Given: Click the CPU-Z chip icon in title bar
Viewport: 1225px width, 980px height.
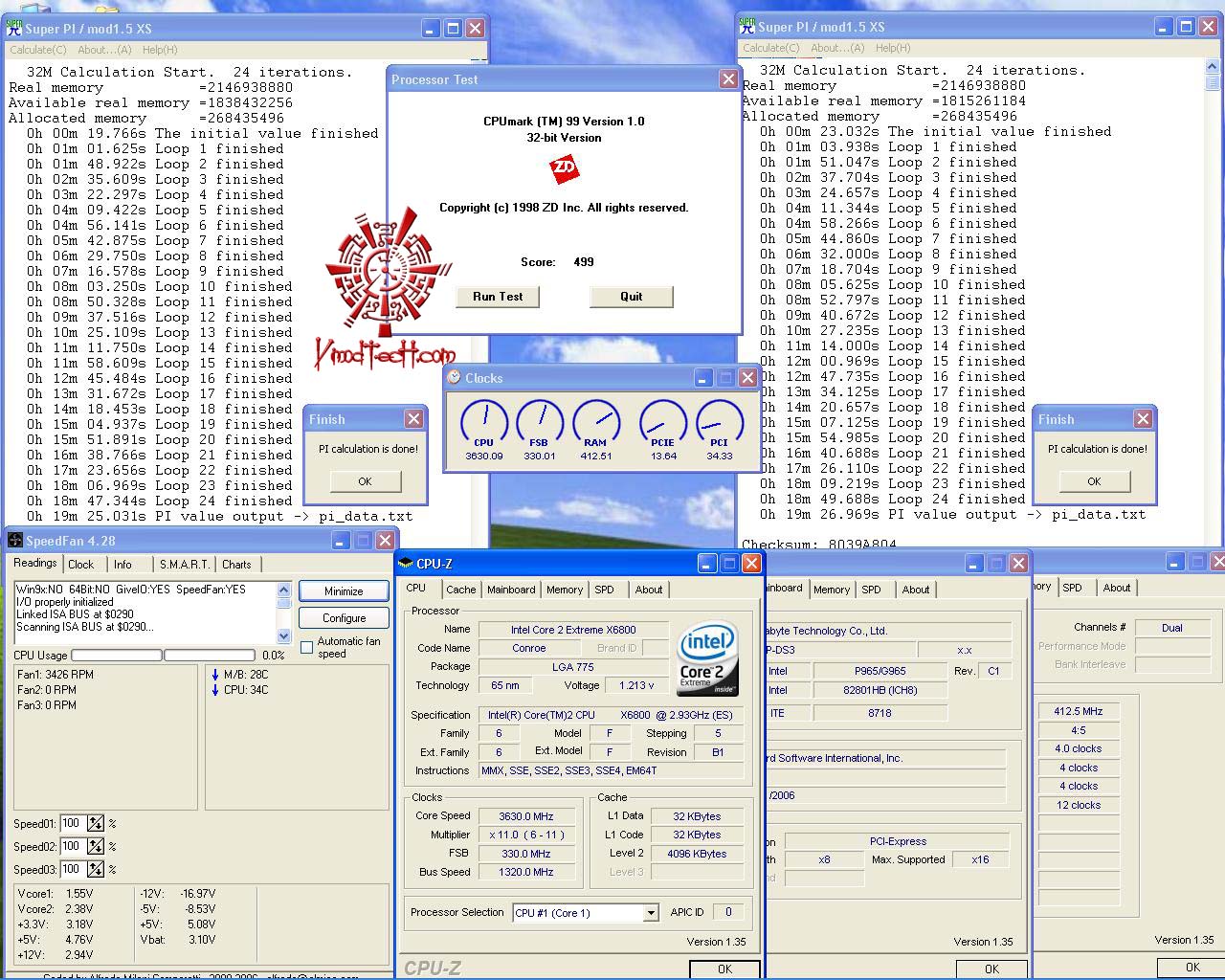Looking at the screenshot, I should (406, 564).
